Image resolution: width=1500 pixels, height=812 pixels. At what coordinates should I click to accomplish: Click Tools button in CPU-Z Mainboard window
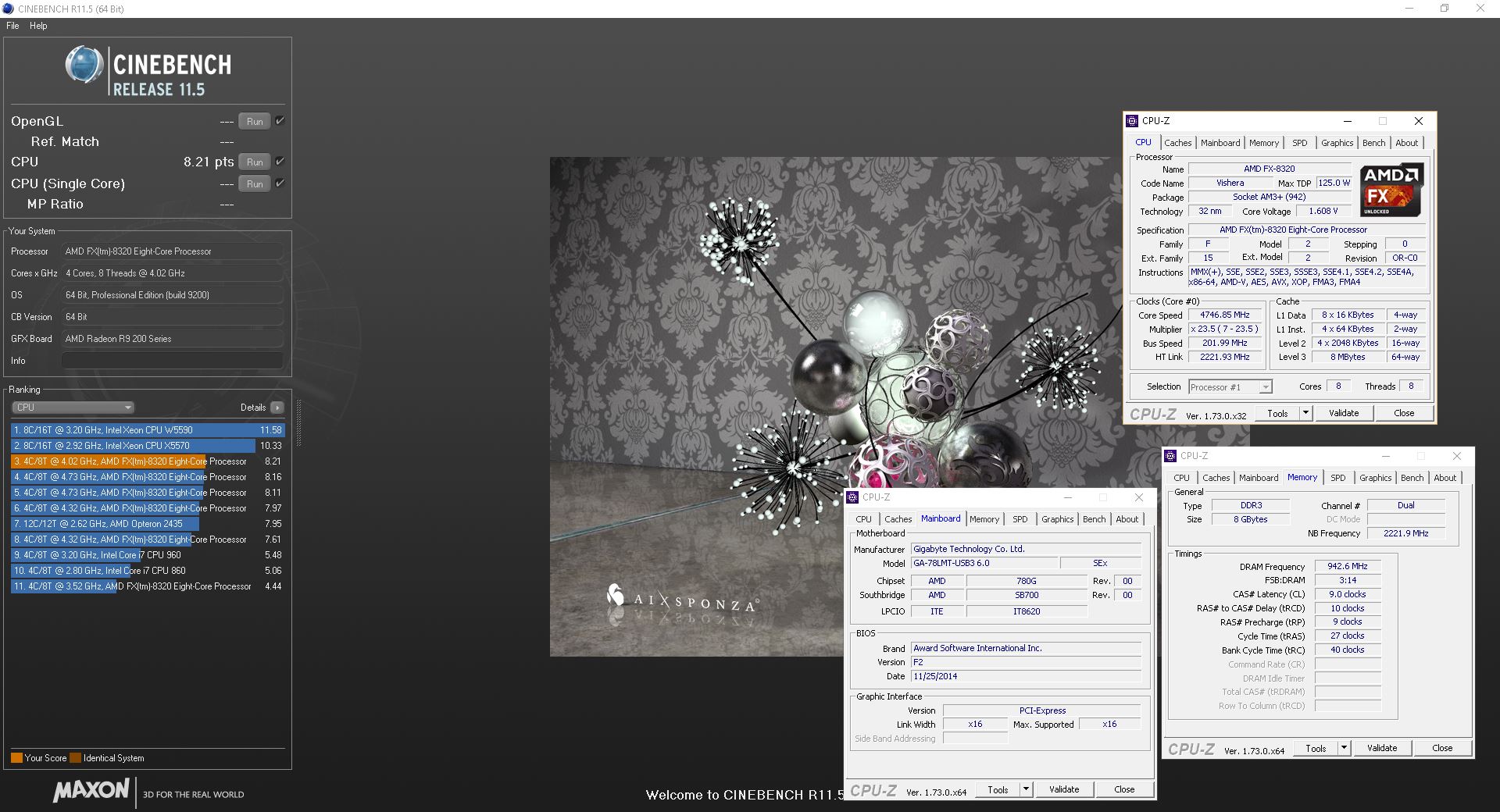[998, 789]
